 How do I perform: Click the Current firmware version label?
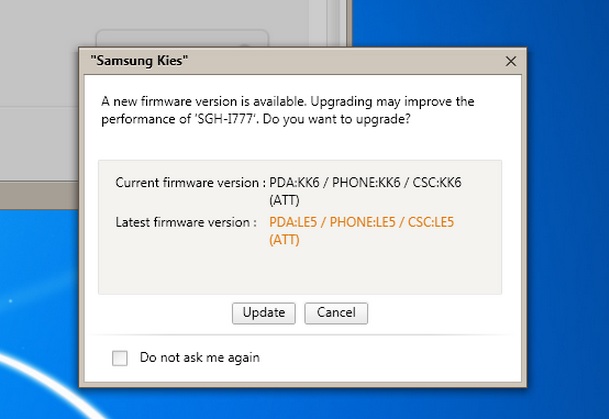pyautogui.click(x=190, y=183)
